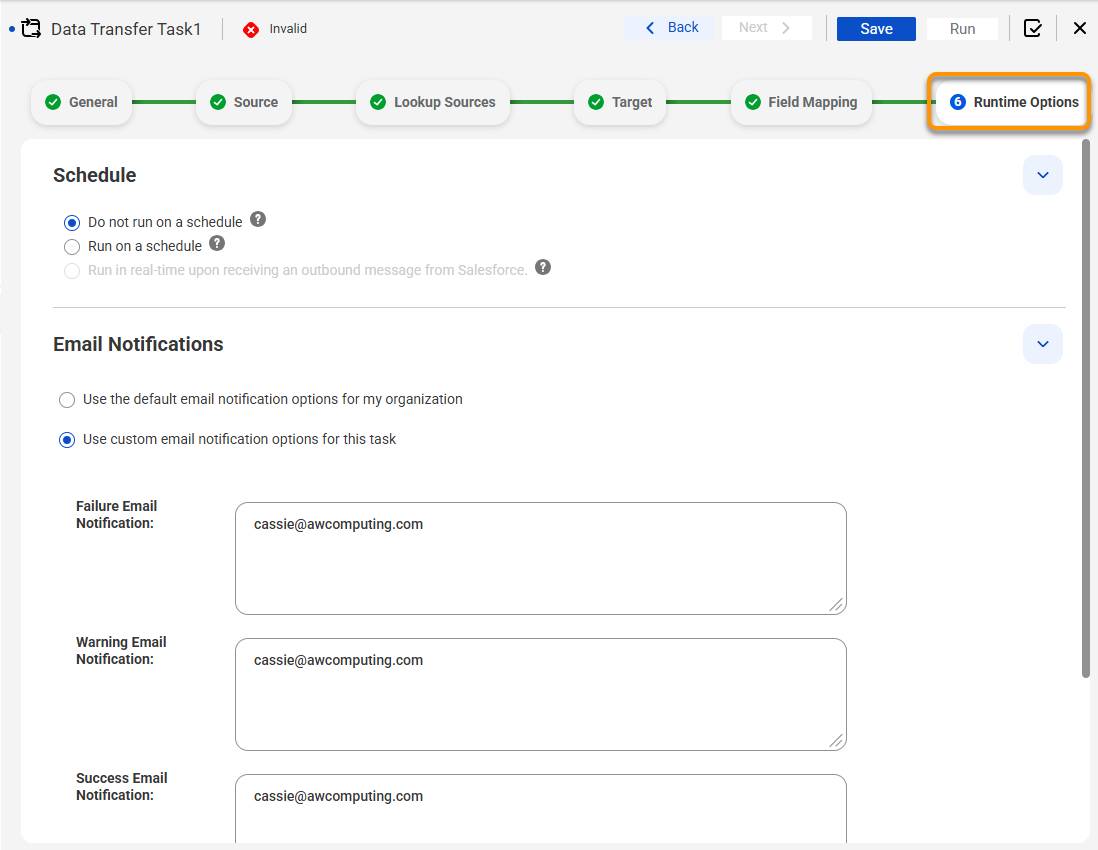Select Do not run on a schedule
Image resolution: width=1098 pixels, height=850 pixels.
[x=71, y=223]
